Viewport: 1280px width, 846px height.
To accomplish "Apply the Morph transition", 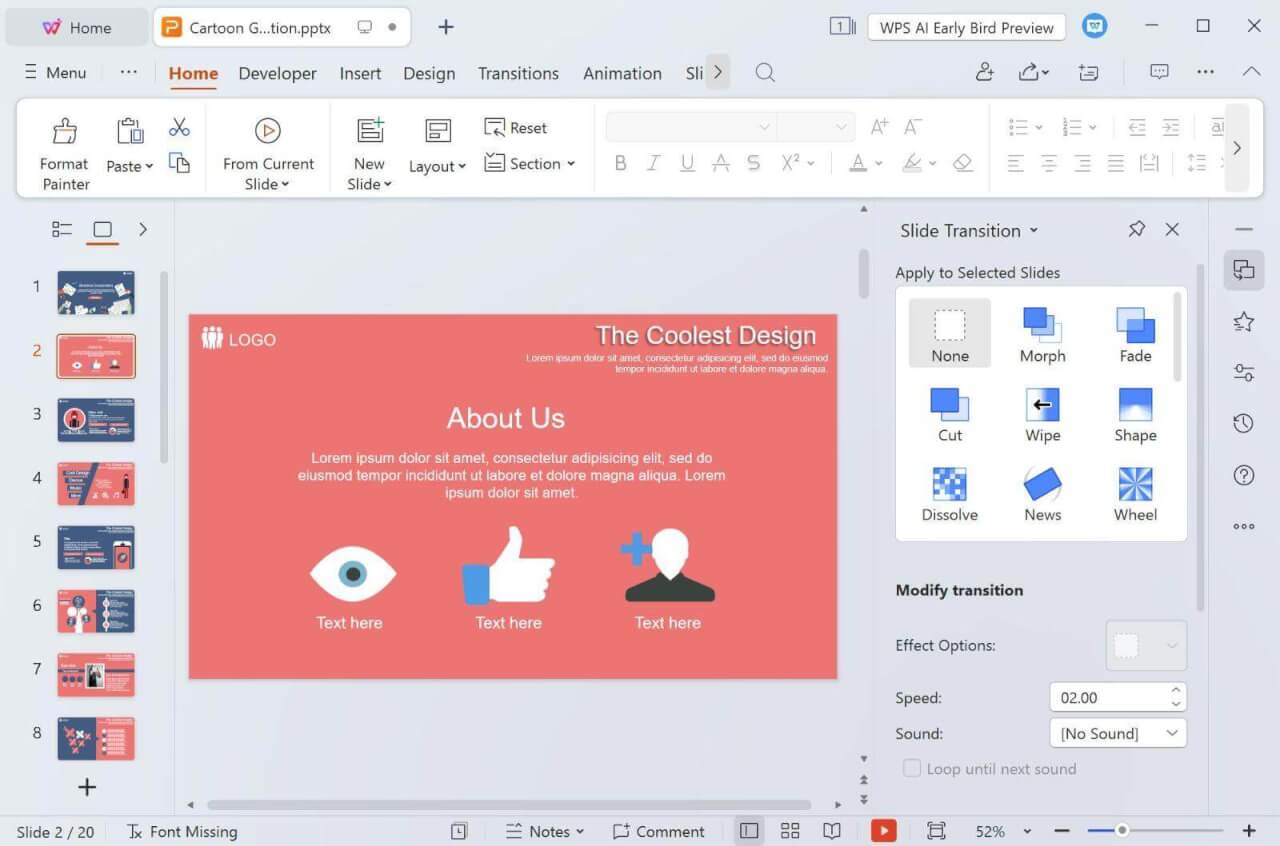I will 1041,333.
